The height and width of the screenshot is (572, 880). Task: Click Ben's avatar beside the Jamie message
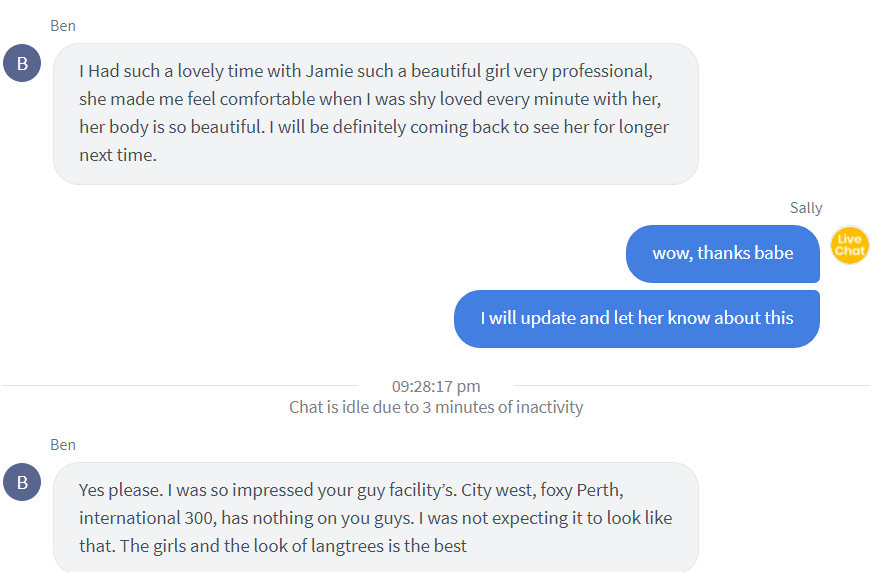point(22,63)
